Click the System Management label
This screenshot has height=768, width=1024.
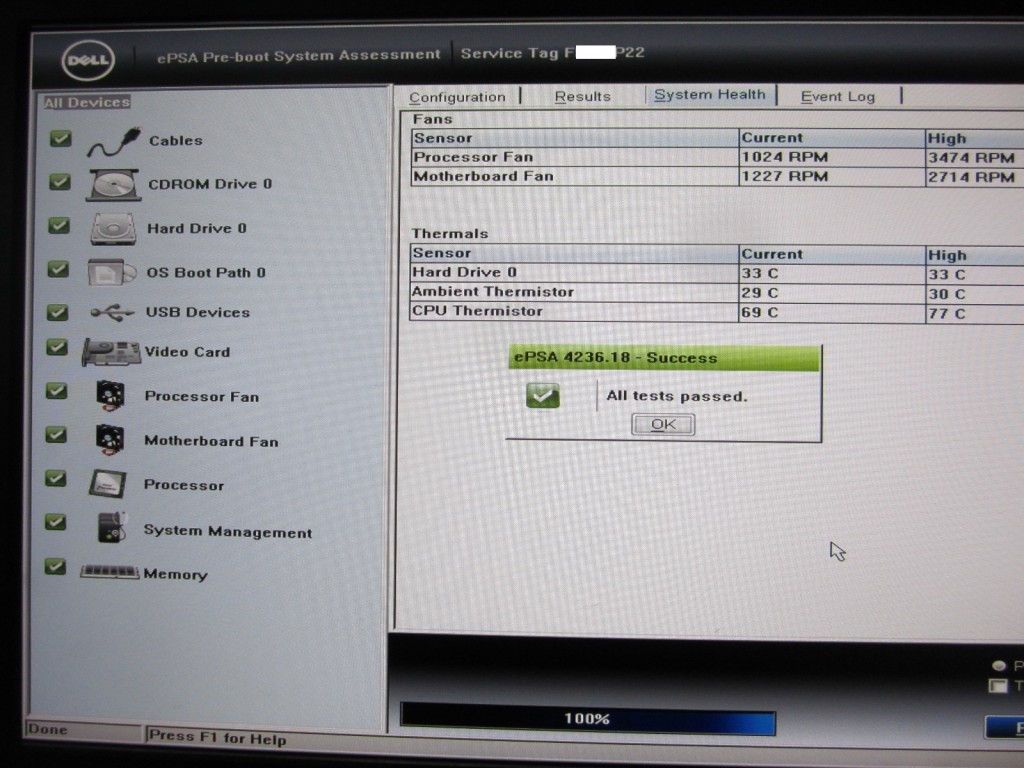[x=228, y=531]
